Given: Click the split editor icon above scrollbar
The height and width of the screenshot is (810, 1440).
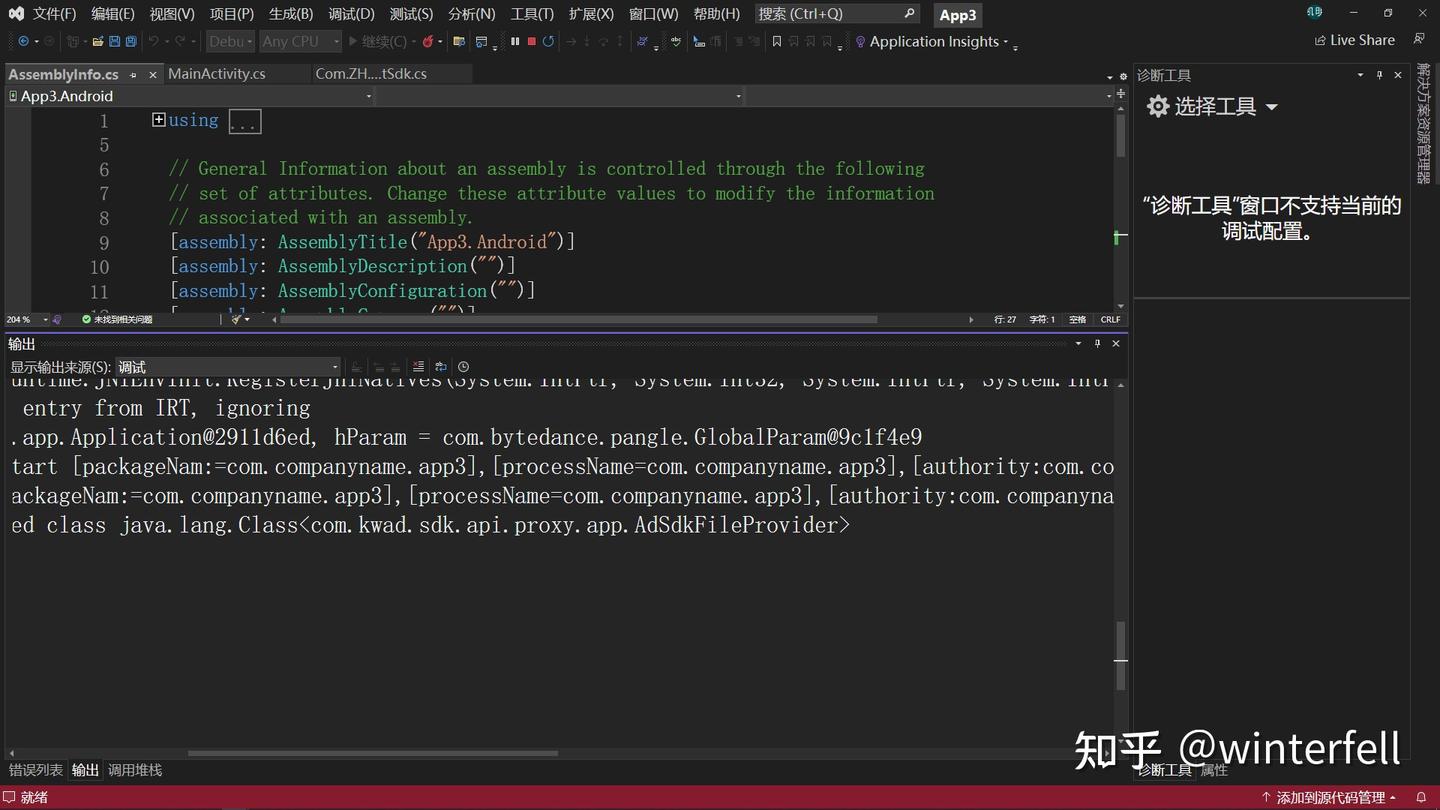Looking at the screenshot, I should pos(1121,93).
